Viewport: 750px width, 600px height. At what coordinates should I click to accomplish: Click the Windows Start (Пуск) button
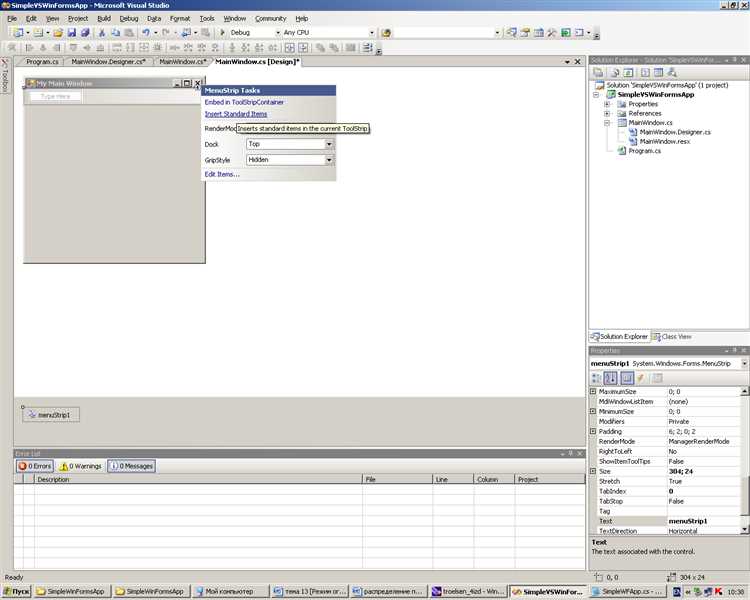click(x=16, y=591)
